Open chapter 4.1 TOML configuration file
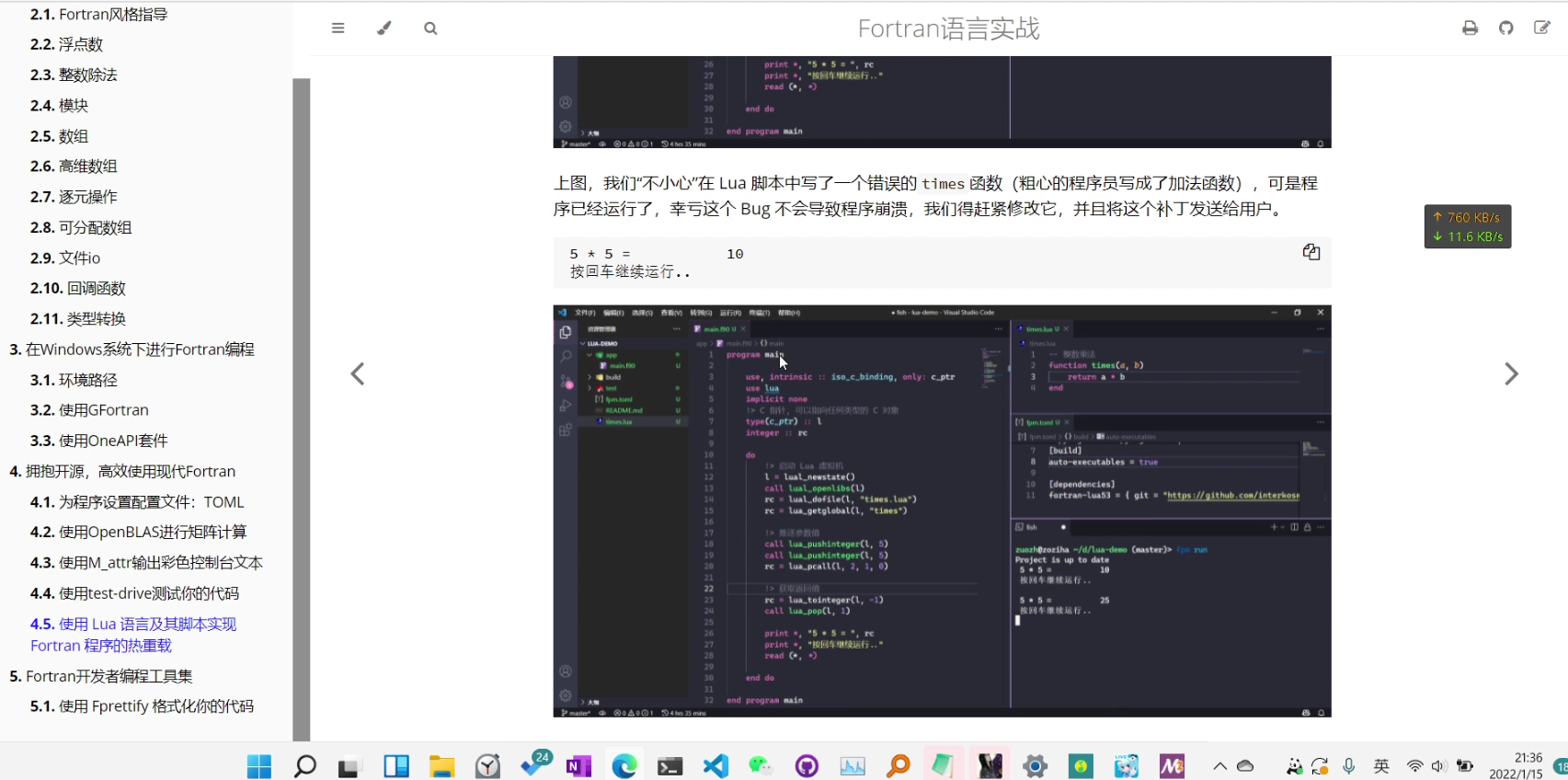The height and width of the screenshot is (780, 1568). tap(137, 502)
